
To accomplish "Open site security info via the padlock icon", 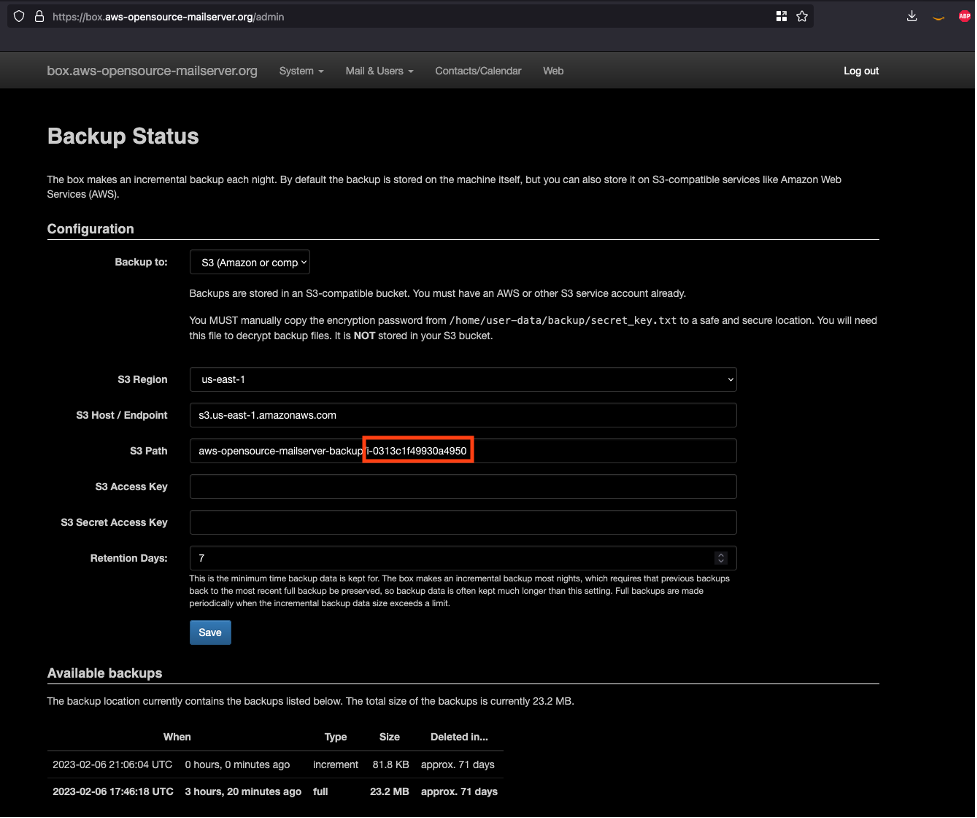I will click(40, 16).
